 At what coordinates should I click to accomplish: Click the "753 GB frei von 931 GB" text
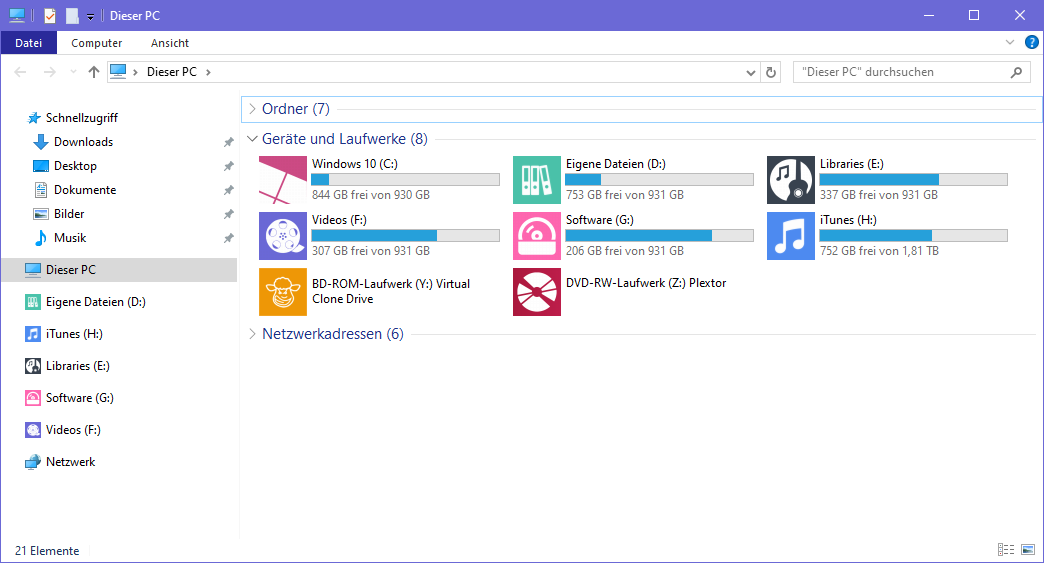[x=625, y=195]
